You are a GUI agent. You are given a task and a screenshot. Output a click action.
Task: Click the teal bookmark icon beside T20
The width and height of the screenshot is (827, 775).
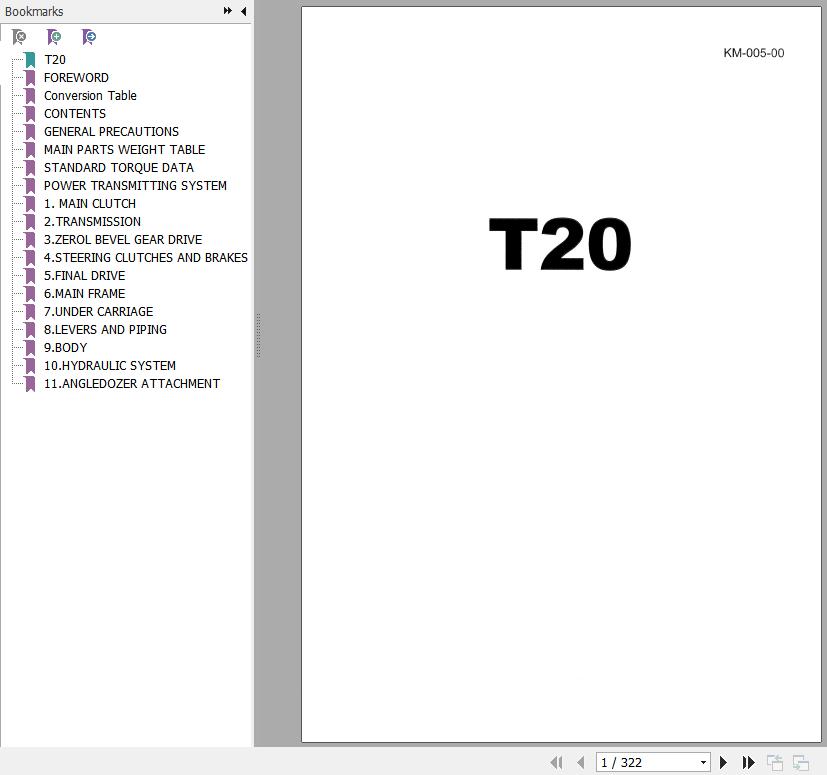click(x=30, y=60)
